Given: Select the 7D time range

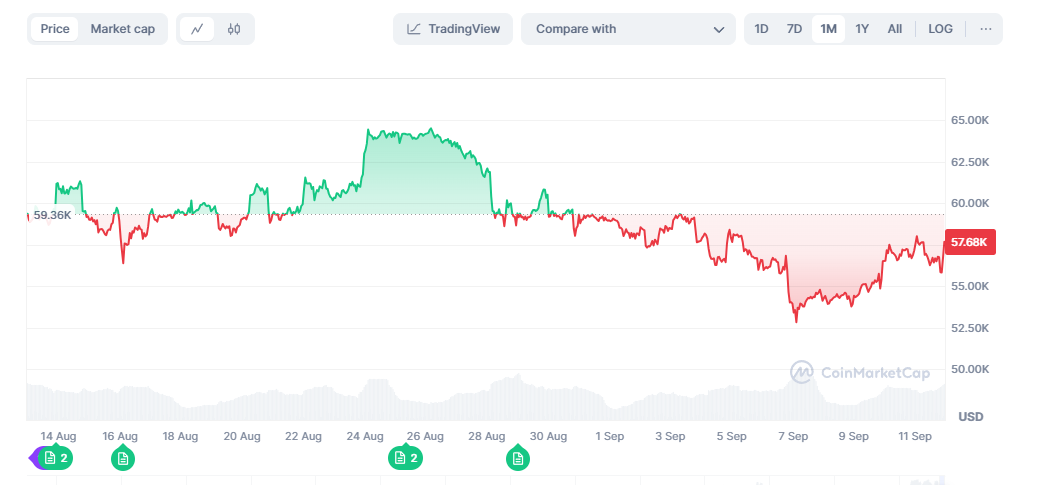Looking at the screenshot, I should coord(794,29).
